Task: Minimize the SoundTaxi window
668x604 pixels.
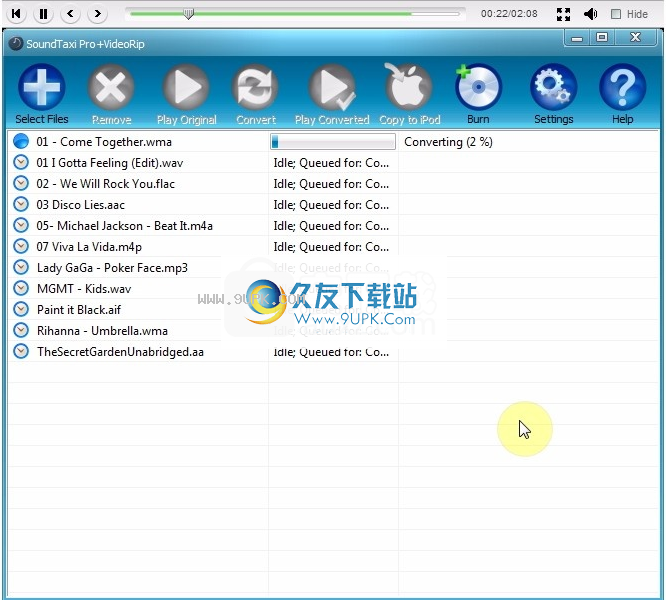Action: pos(577,37)
